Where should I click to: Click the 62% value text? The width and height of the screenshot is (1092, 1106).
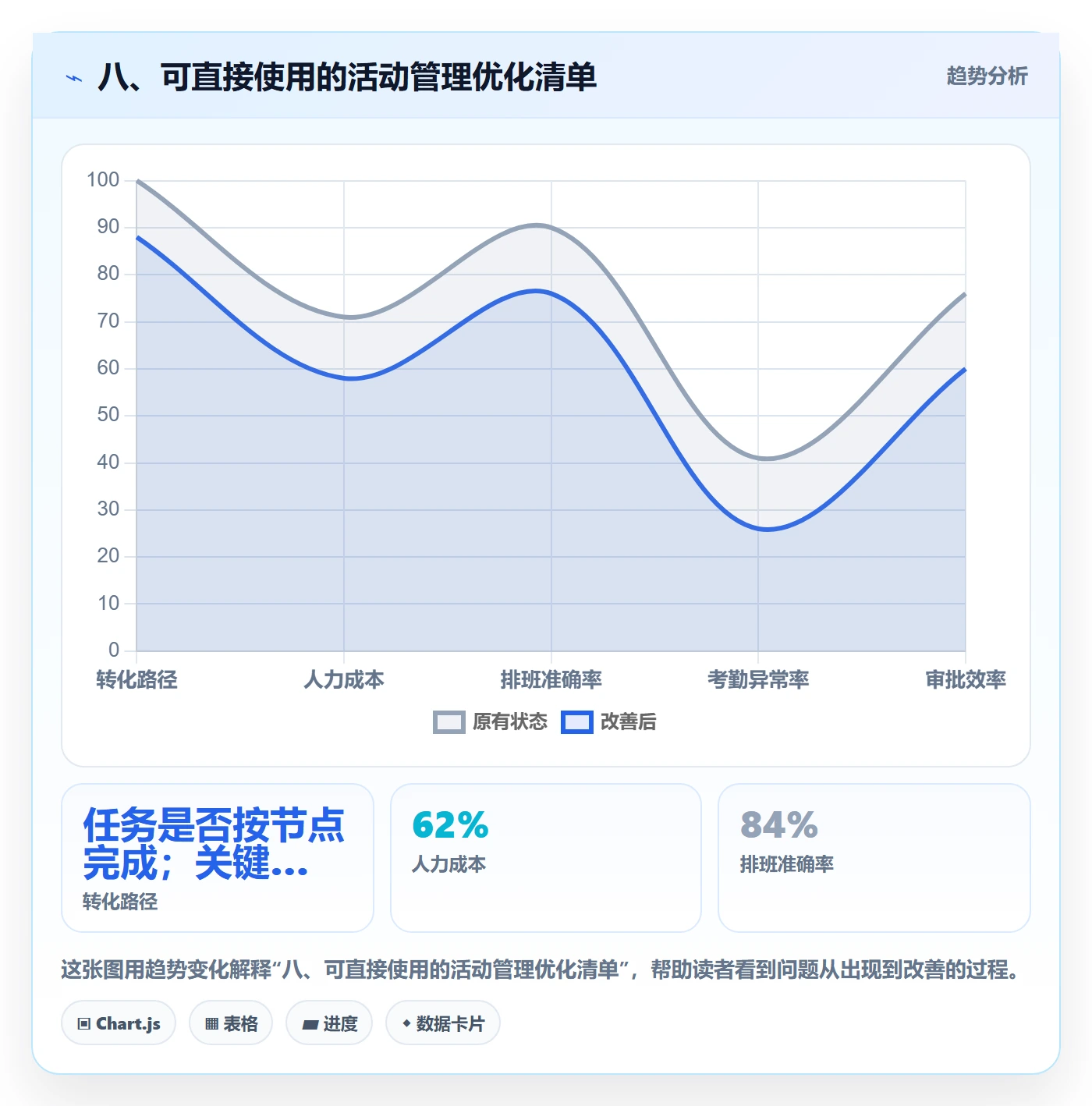(450, 825)
